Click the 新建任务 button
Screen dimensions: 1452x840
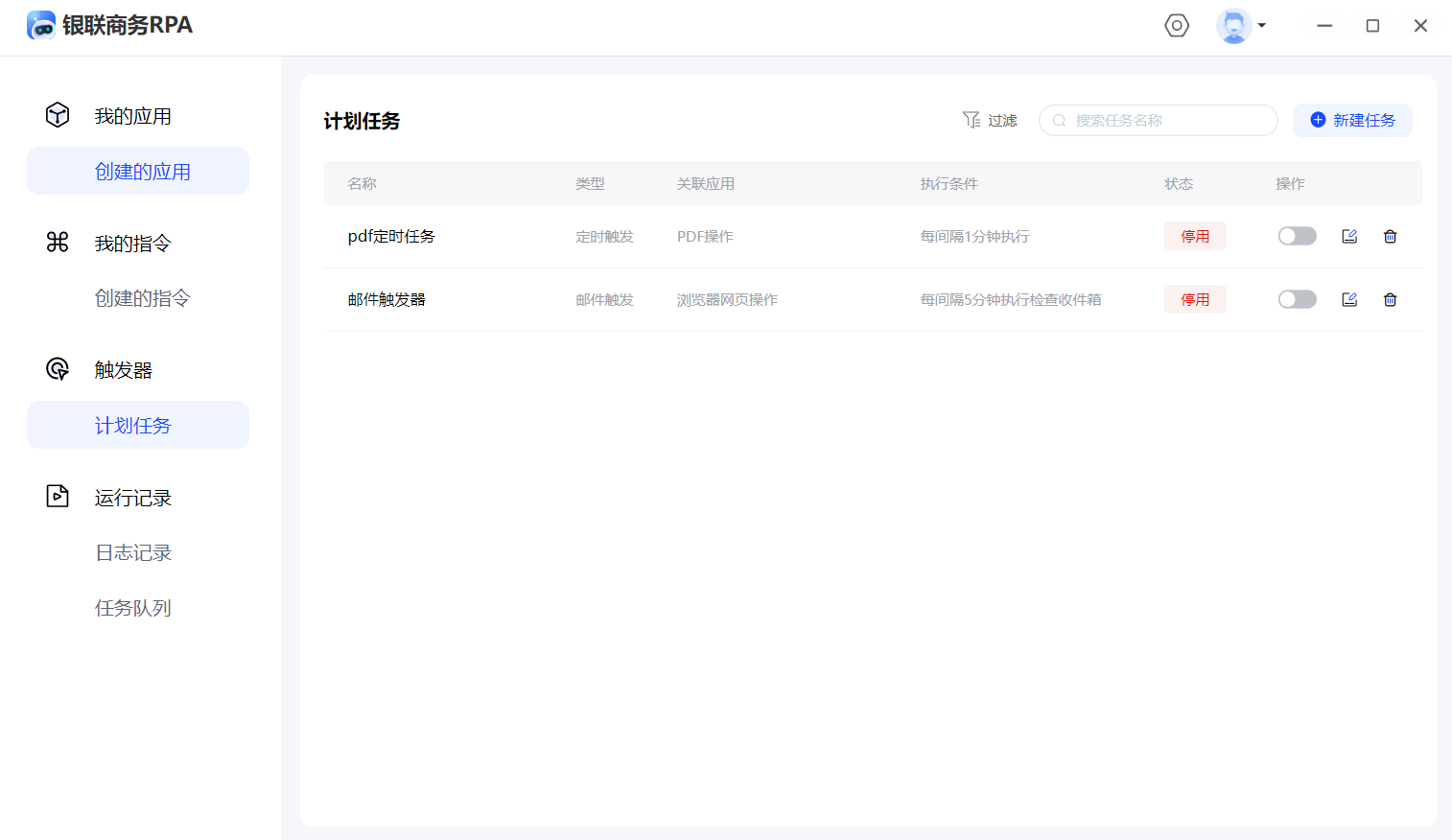point(1352,120)
